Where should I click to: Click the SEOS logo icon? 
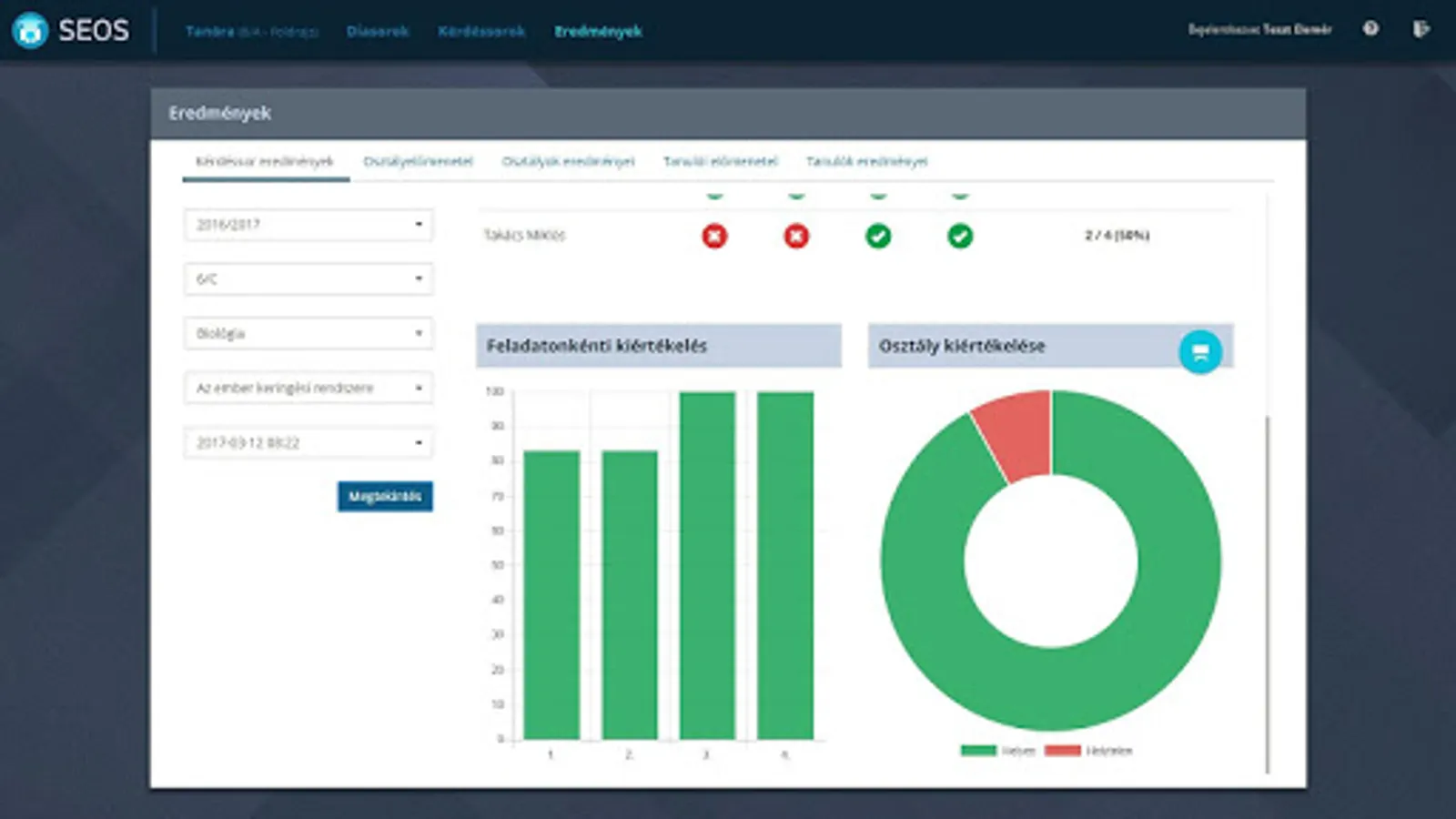click(30, 31)
